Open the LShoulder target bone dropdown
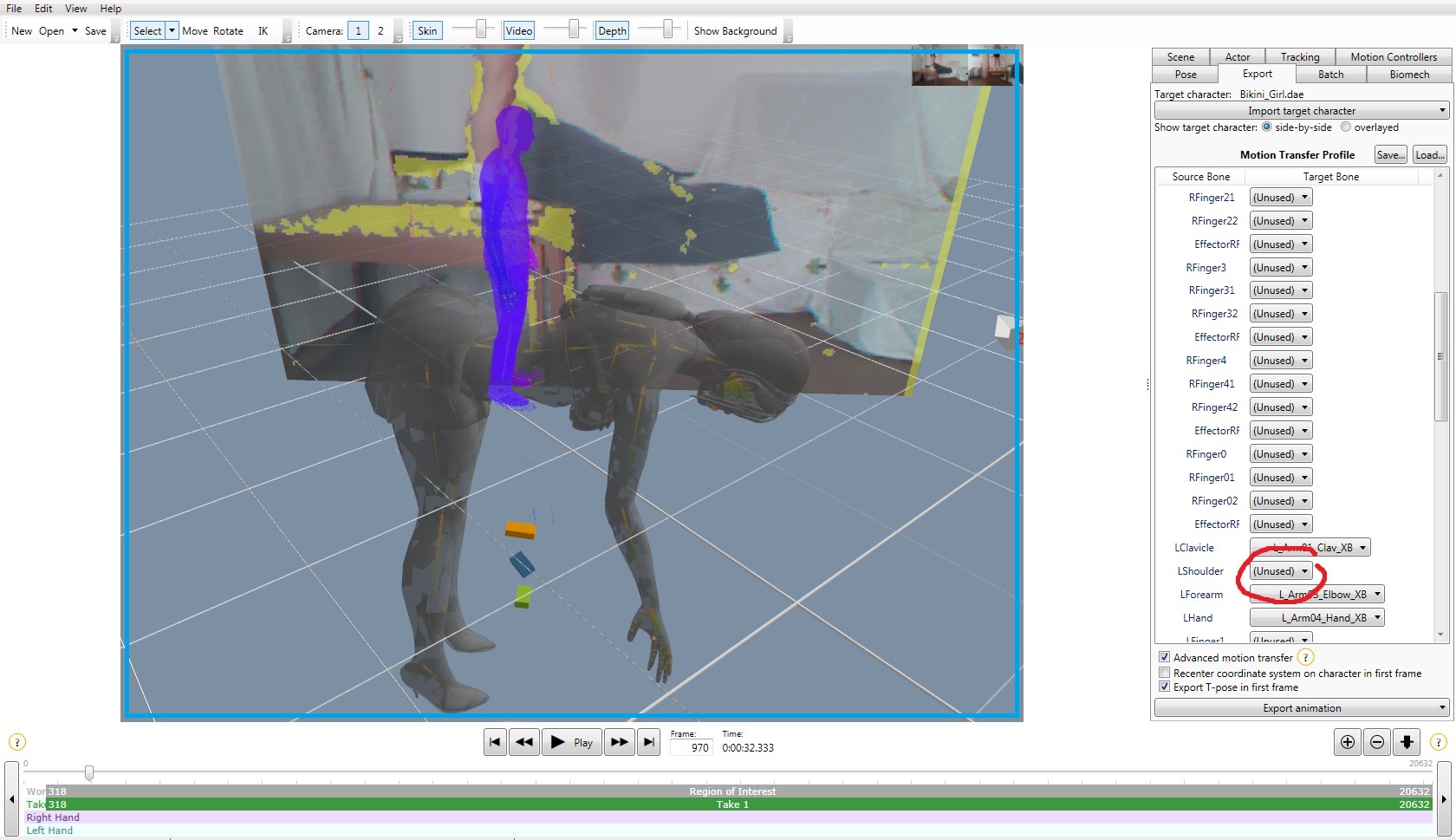The image size is (1456, 840). coord(1281,571)
